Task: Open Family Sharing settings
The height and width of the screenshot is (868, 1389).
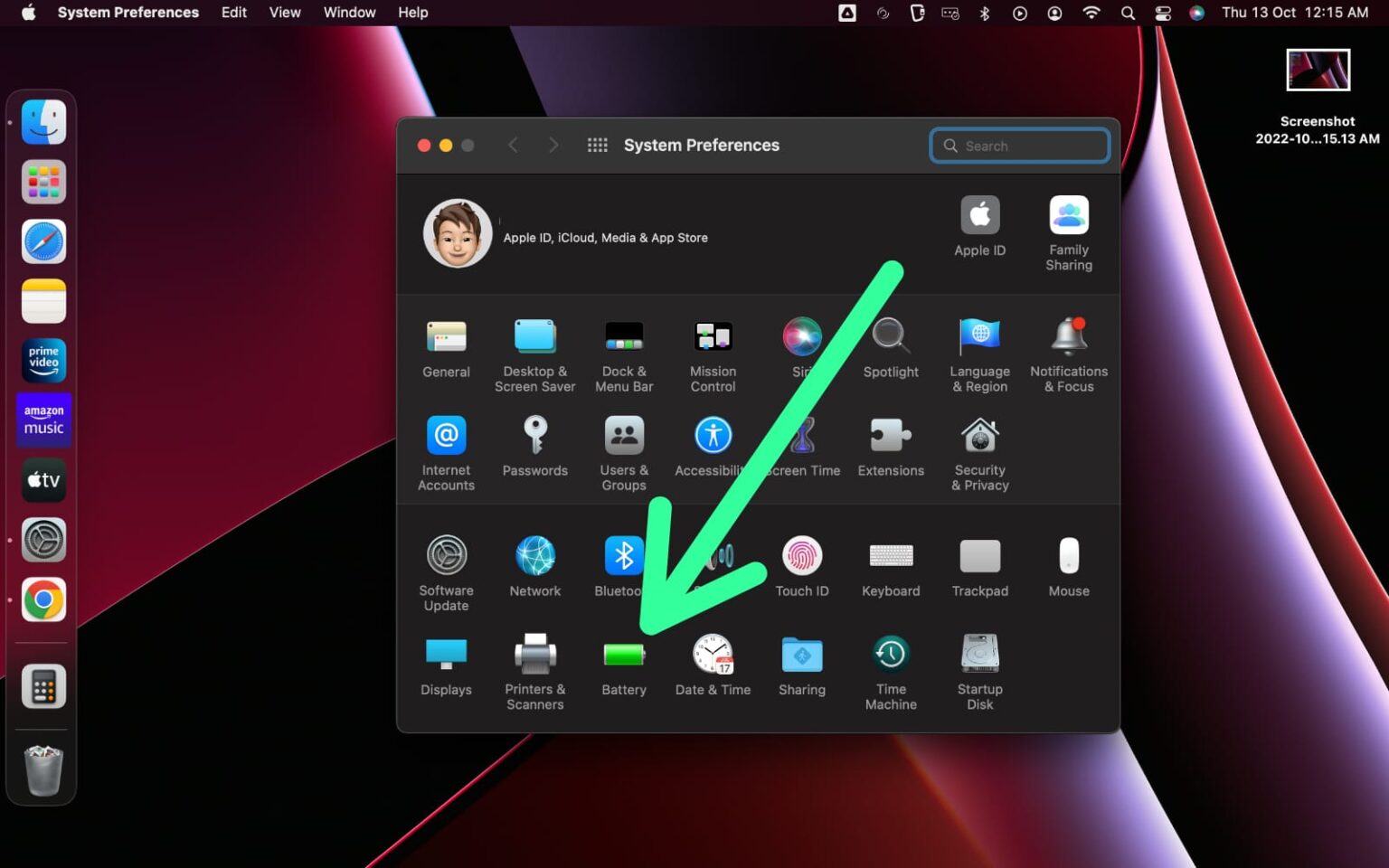Action: 1068,214
